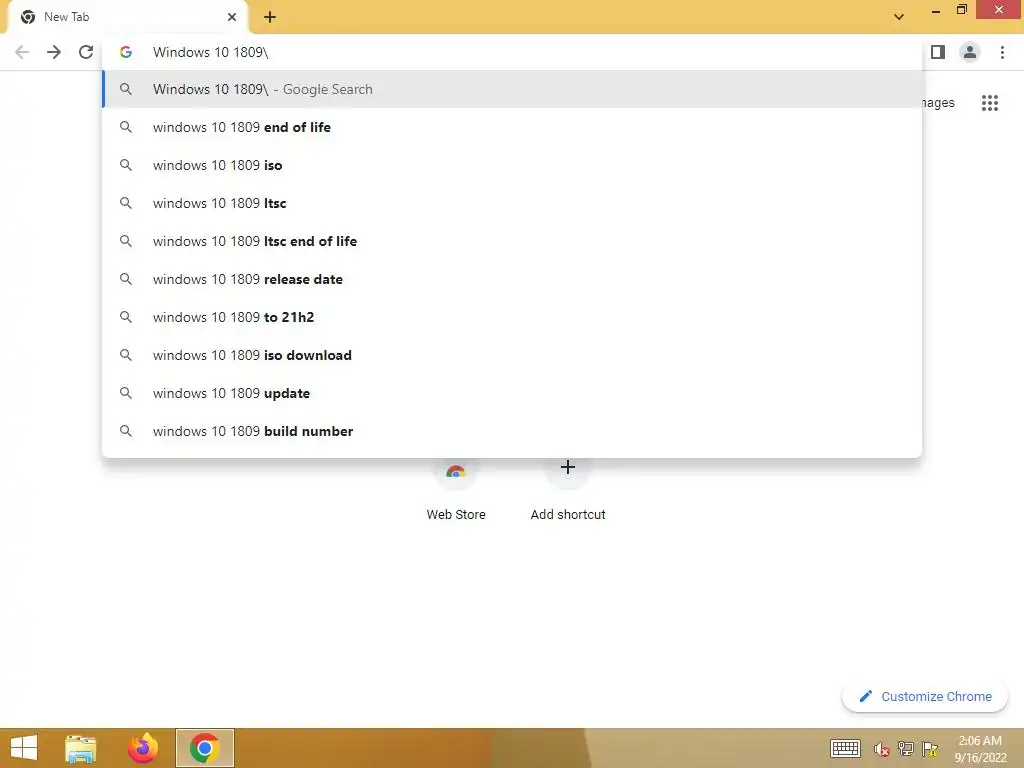Screen dimensions: 1024x768
Task: Click Customize Chrome button
Action: (x=925, y=697)
